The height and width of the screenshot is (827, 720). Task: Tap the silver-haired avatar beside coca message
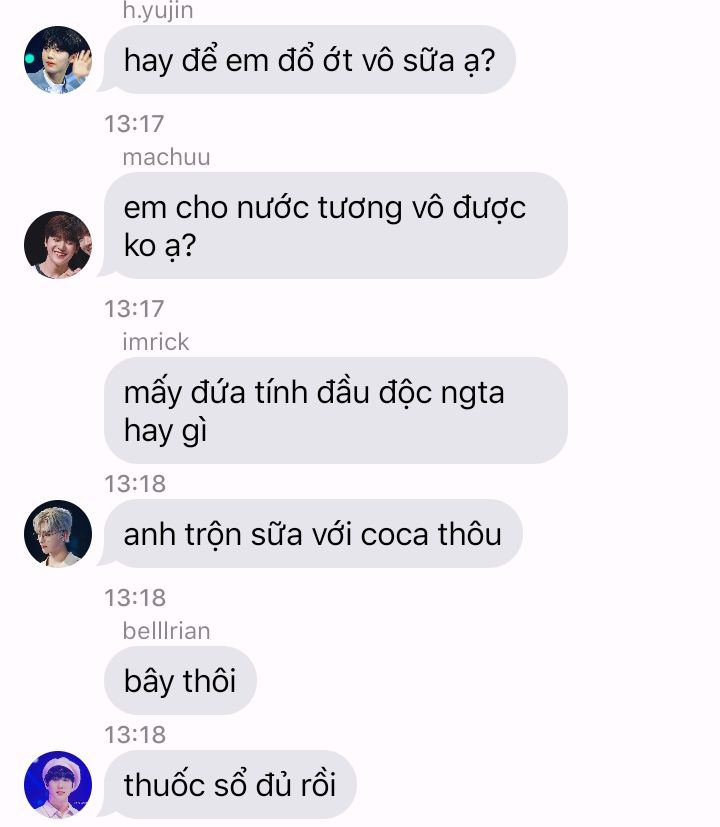click(58, 534)
